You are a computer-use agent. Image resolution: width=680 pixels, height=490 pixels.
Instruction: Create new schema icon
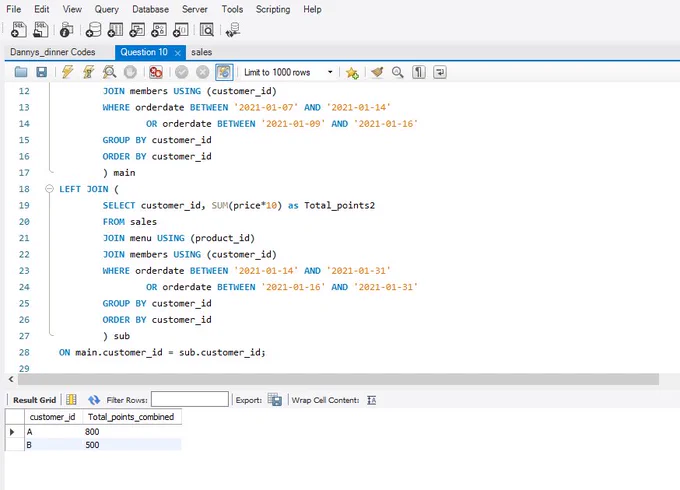(93, 30)
